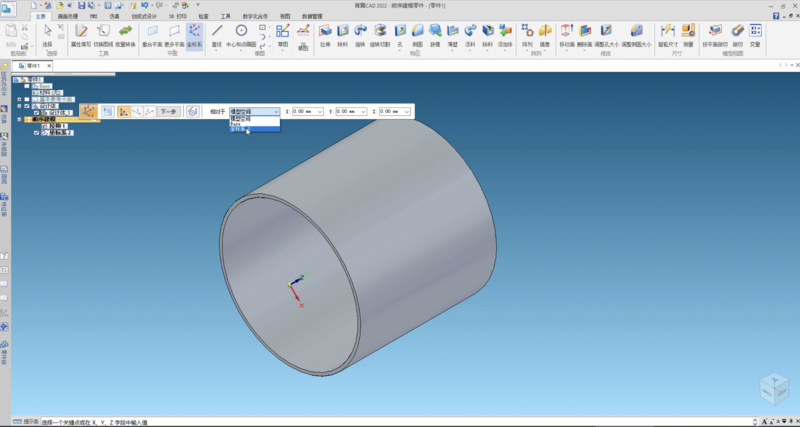Choose the highlighted 坐标系 option in dropdown list

click(x=243, y=129)
